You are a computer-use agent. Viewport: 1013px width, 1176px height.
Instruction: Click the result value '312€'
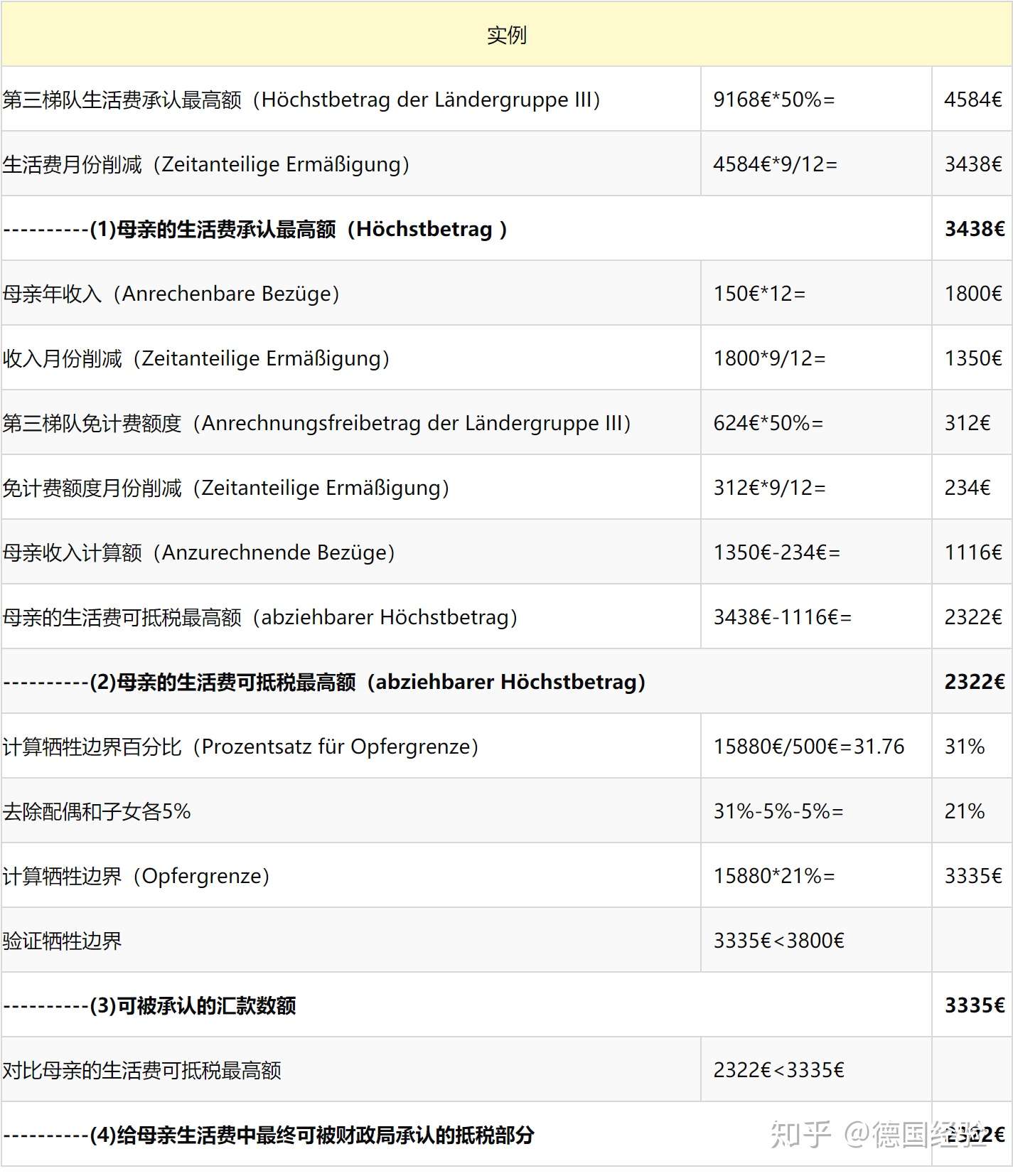(x=967, y=423)
